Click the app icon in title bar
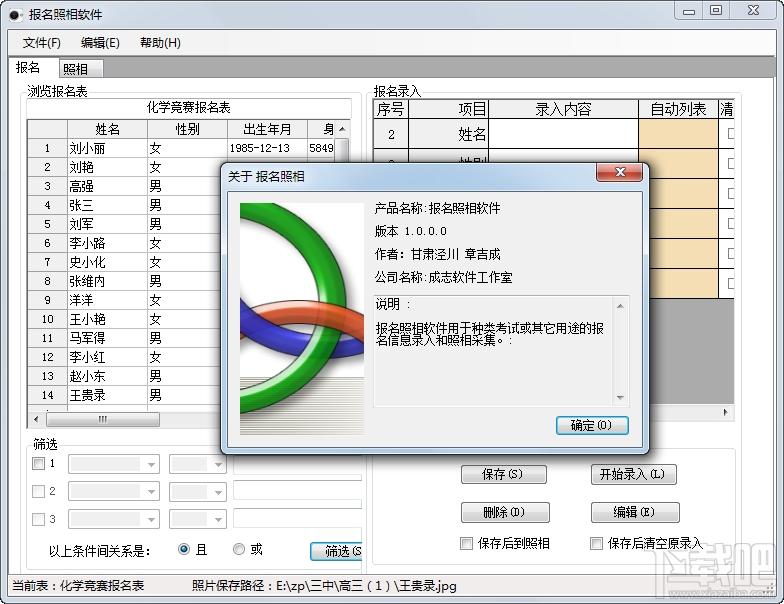Image resolution: width=784 pixels, height=604 pixels. tap(16, 15)
